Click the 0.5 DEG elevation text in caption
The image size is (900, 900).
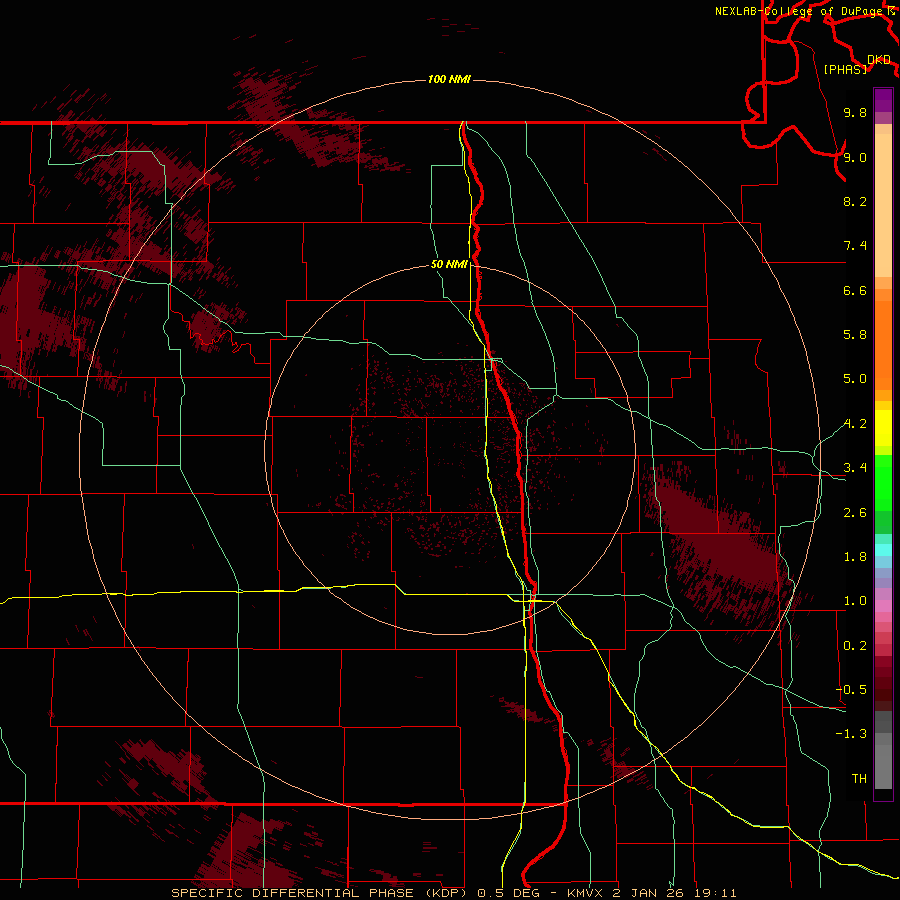pos(509,893)
